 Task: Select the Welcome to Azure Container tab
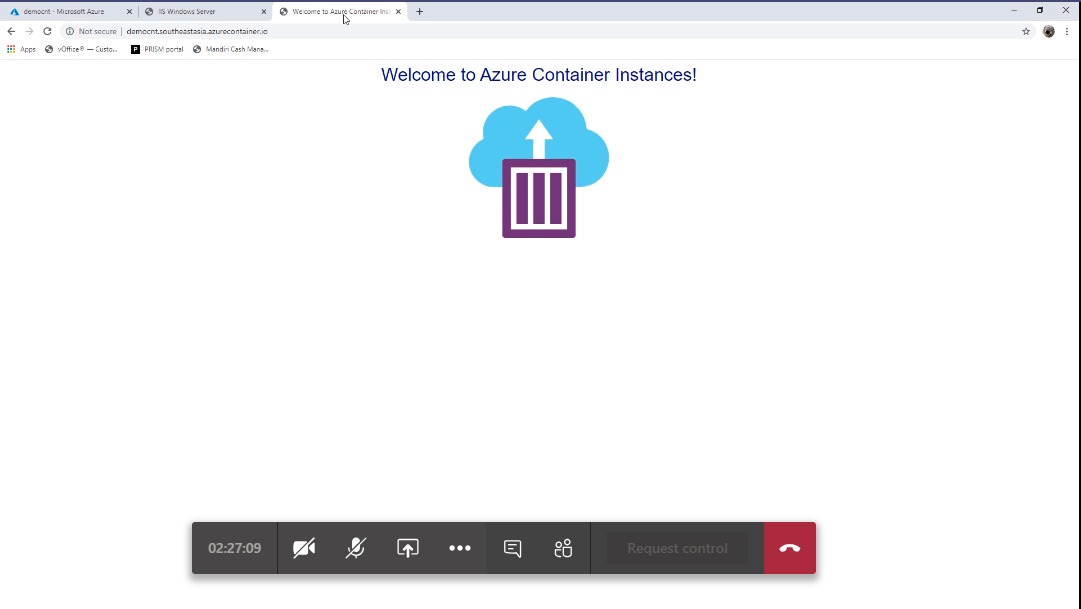point(341,12)
